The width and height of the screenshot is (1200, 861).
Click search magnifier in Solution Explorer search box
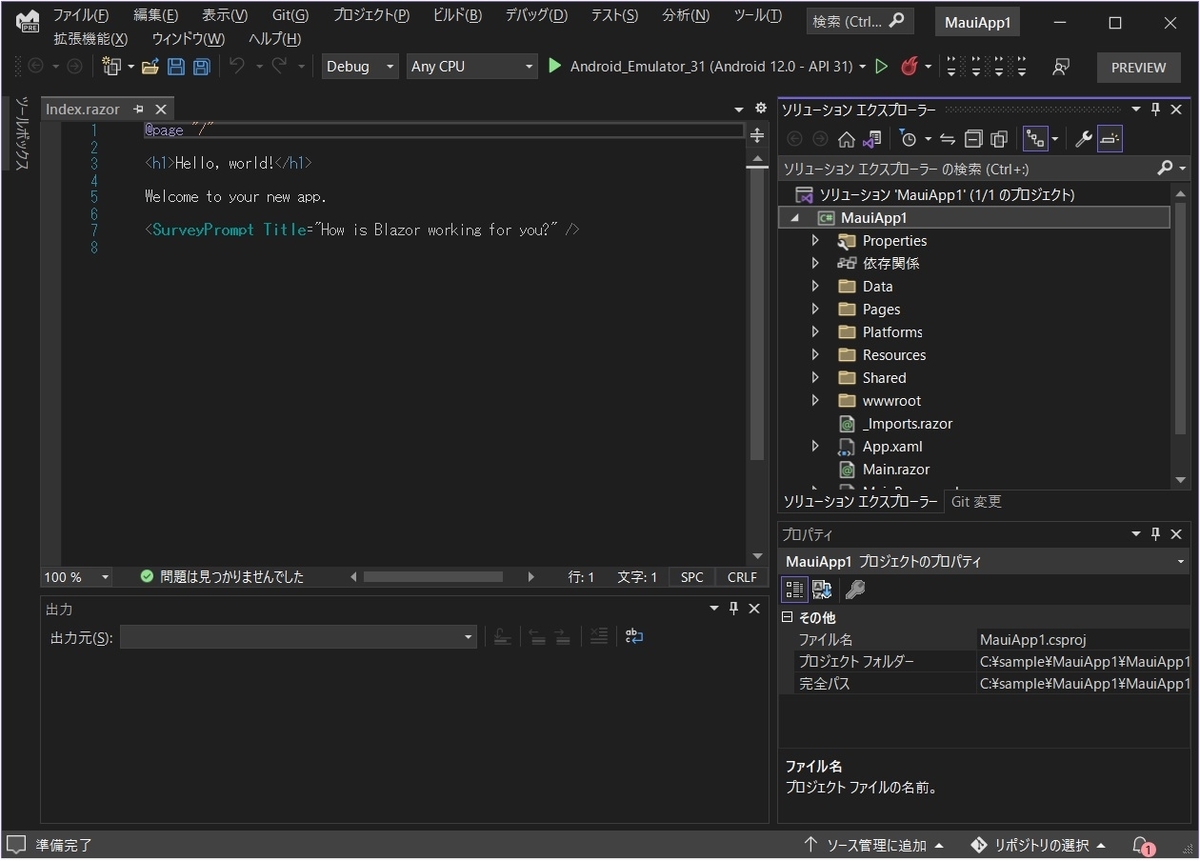point(1165,168)
